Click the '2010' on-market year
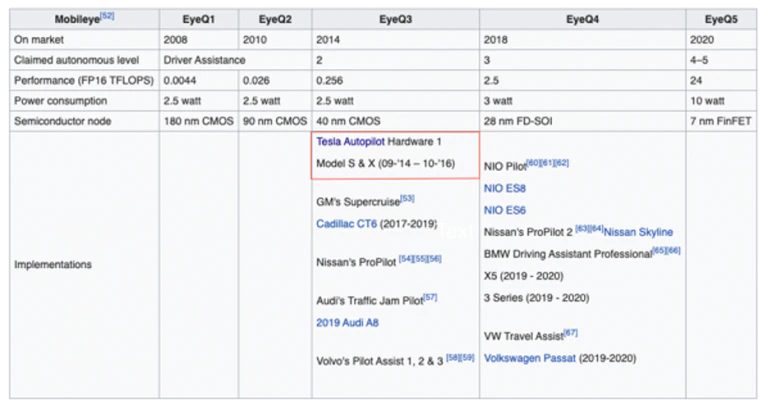The height and width of the screenshot is (402, 768). pos(255,40)
